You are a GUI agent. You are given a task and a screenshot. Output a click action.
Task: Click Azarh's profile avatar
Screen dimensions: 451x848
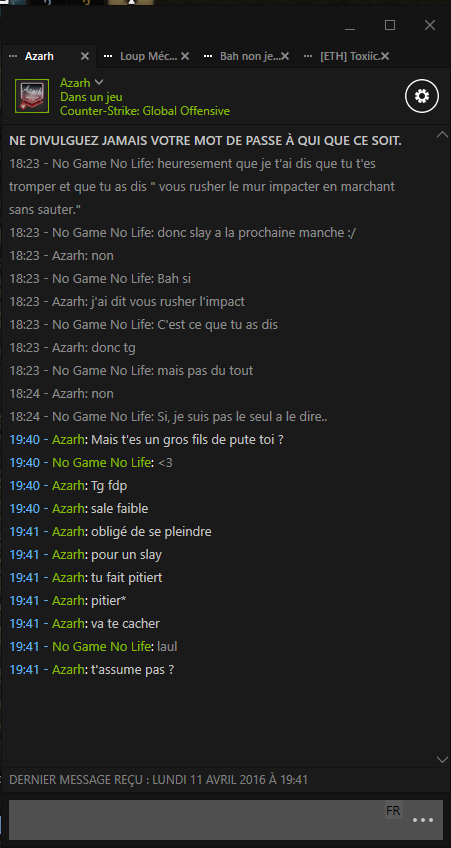32,96
